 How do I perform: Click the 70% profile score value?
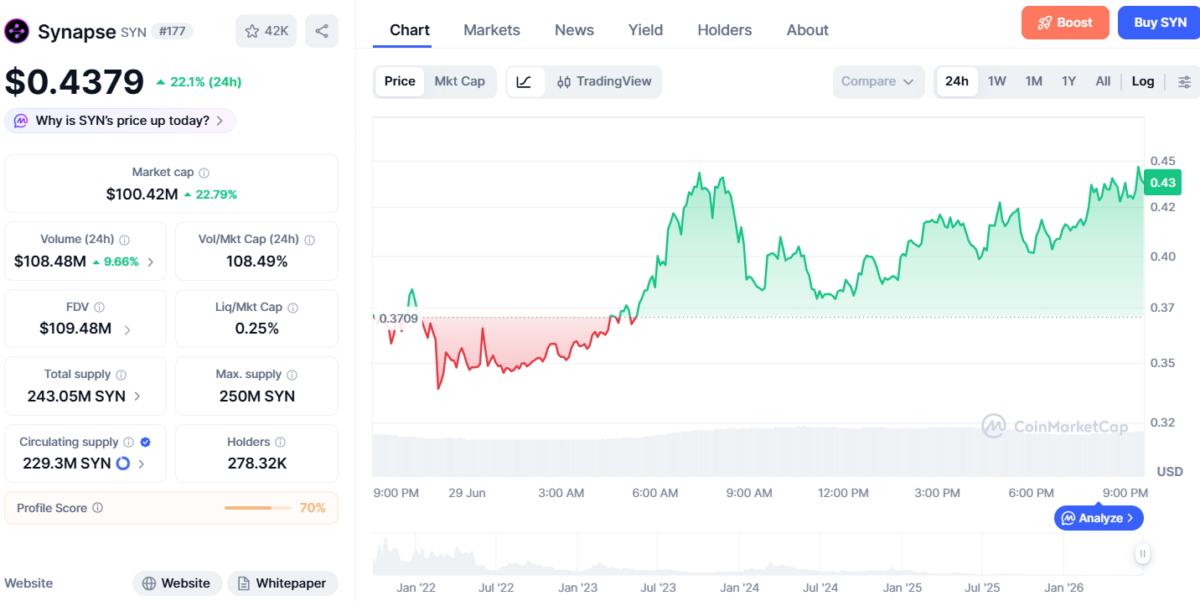pos(313,508)
